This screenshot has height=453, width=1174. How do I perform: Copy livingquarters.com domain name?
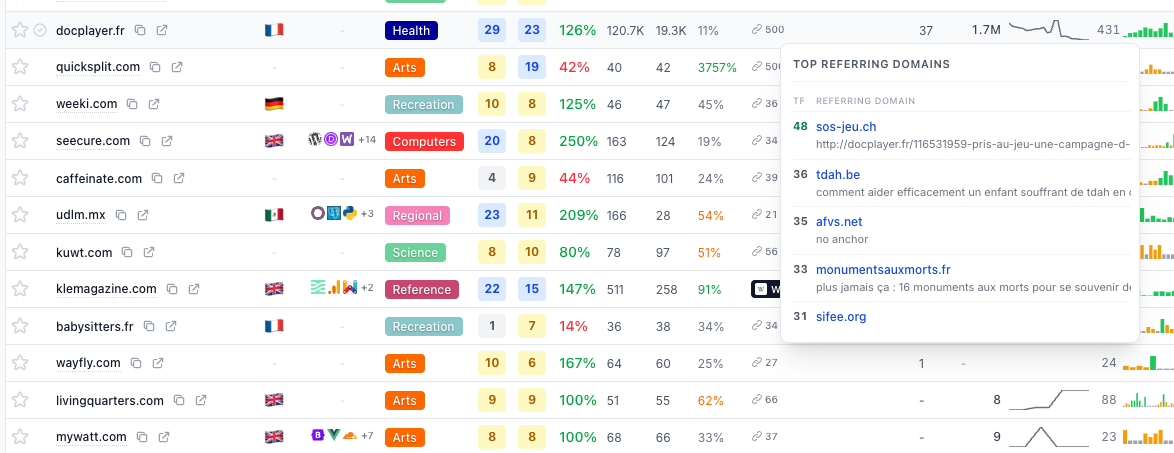pyautogui.click(x=179, y=401)
